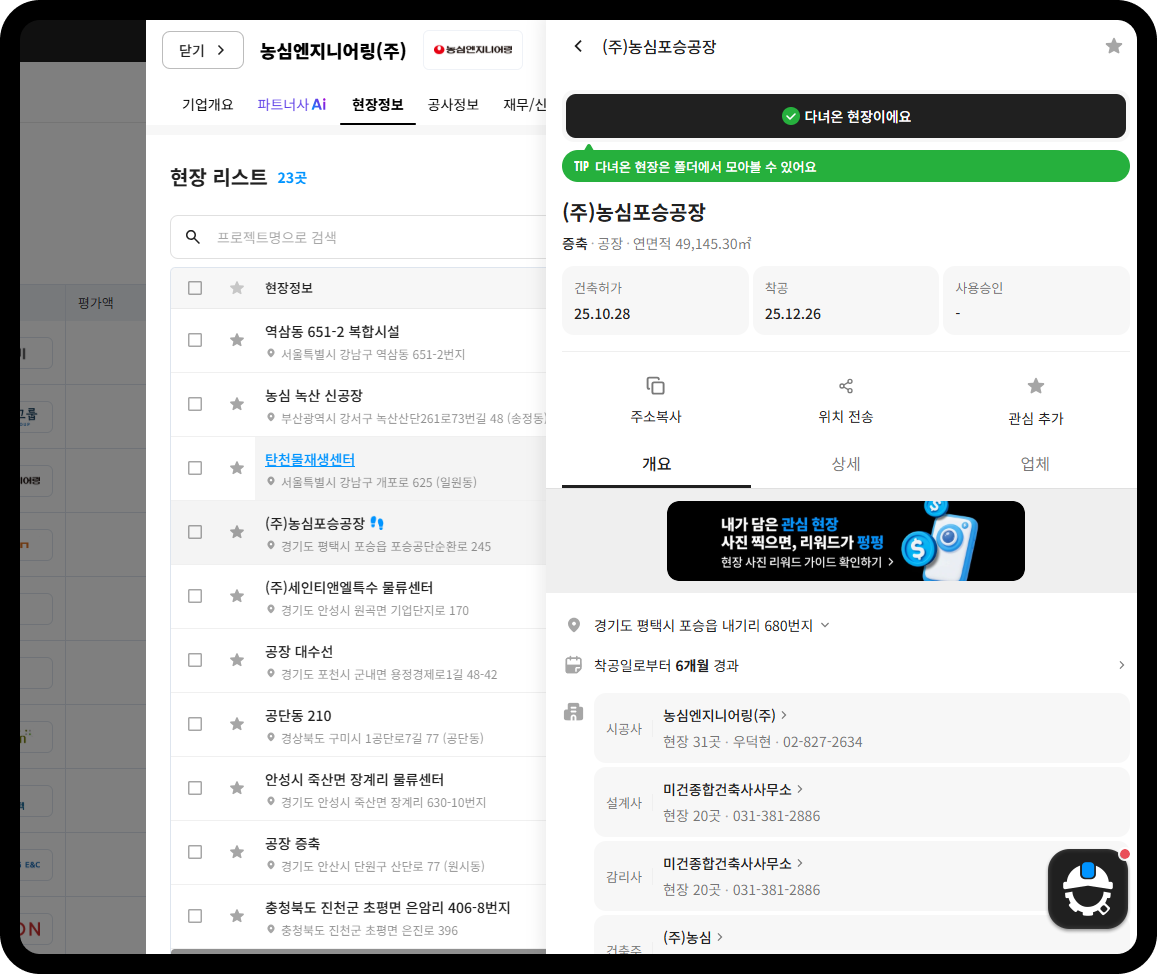1157x974 pixels.
Task: Click the location pin icon by 경기도 평택시 address
Action: [x=573, y=626]
